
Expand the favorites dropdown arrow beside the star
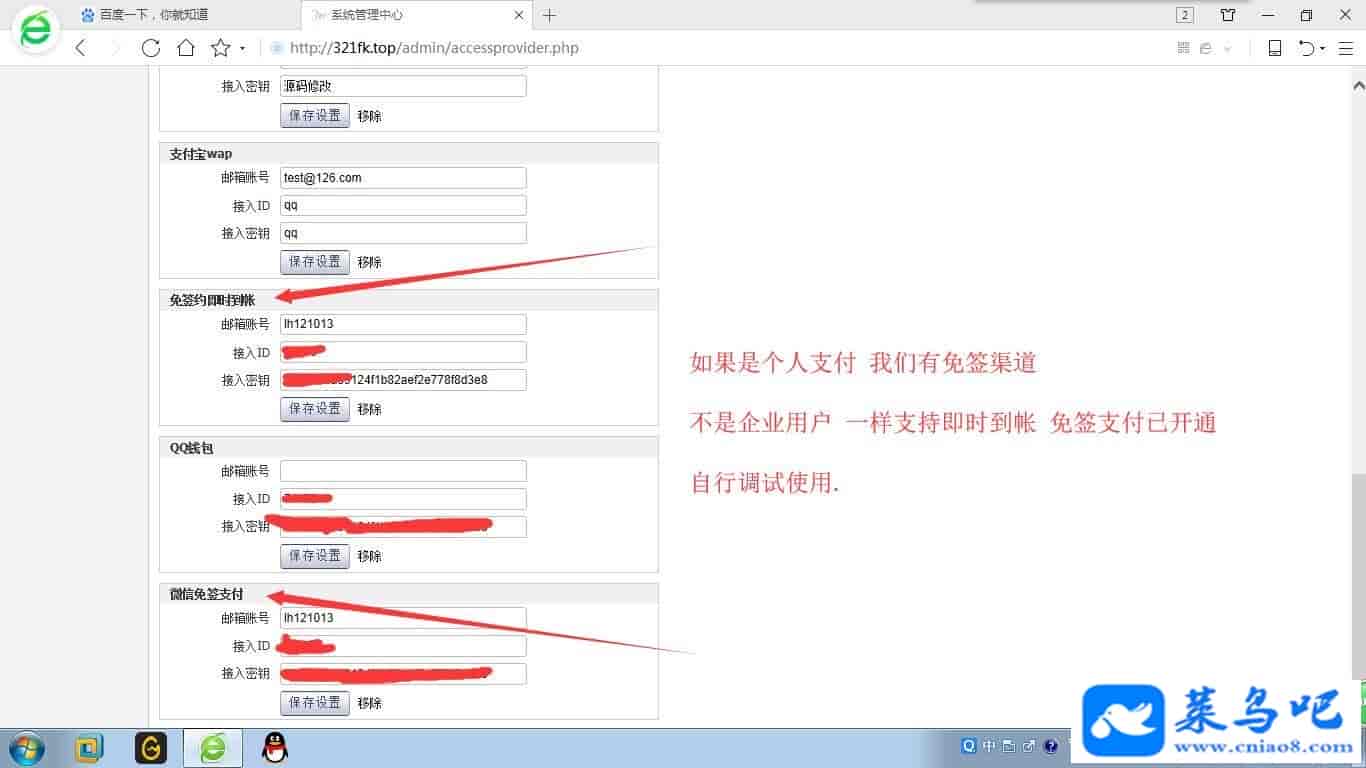pos(242,48)
